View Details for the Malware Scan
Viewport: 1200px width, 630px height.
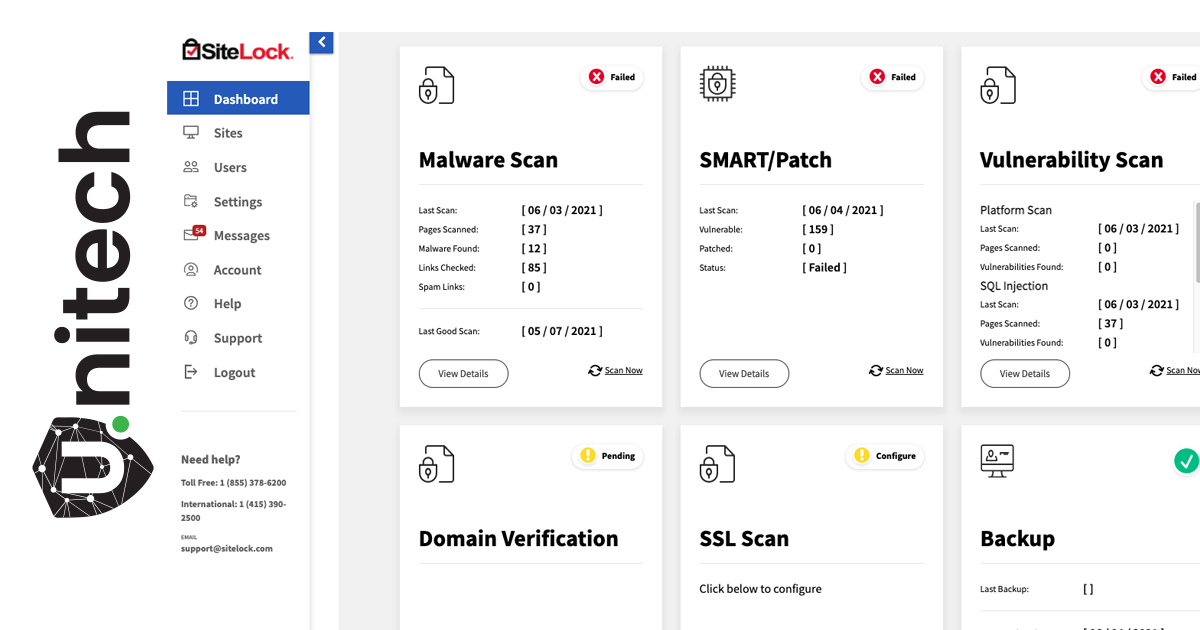pyautogui.click(x=463, y=374)
